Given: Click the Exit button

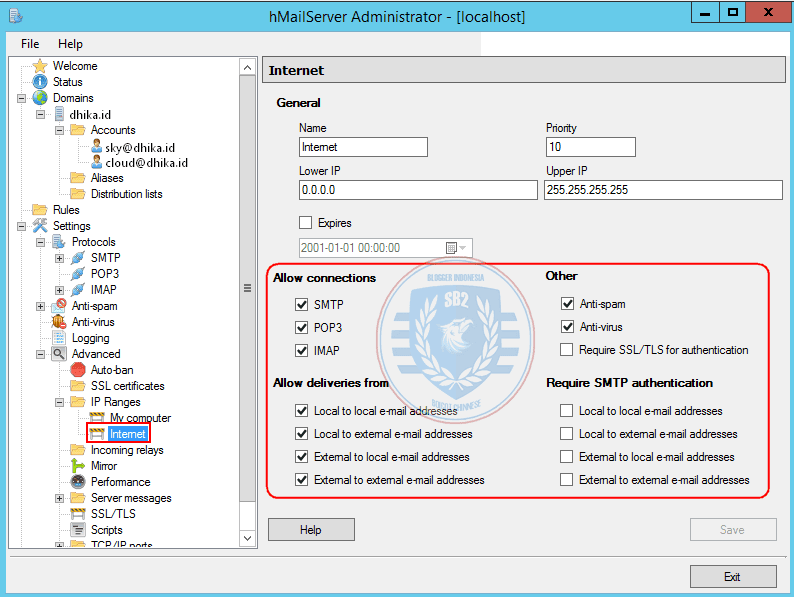Looking at the screenshot, I should (x=733, y=577).
